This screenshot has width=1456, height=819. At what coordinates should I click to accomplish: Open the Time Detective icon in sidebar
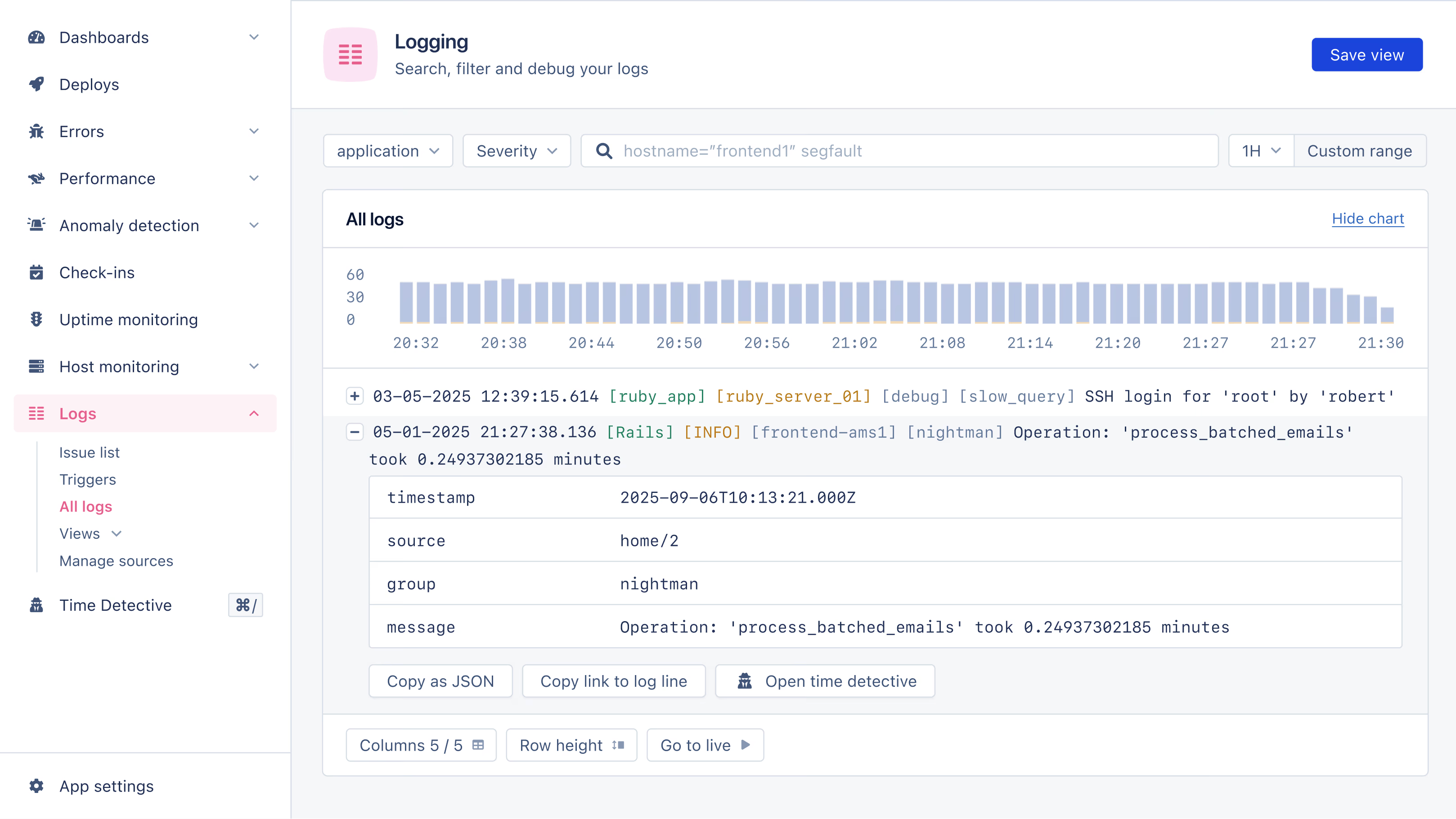click(x=36, y=605)
